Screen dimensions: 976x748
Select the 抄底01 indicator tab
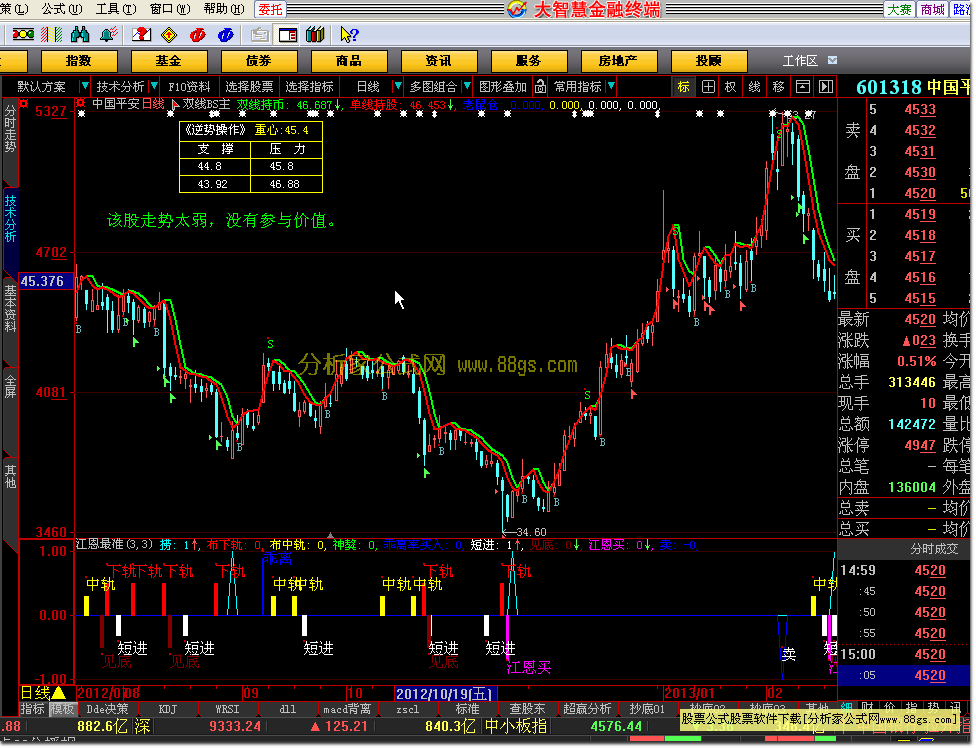[647, 709]
